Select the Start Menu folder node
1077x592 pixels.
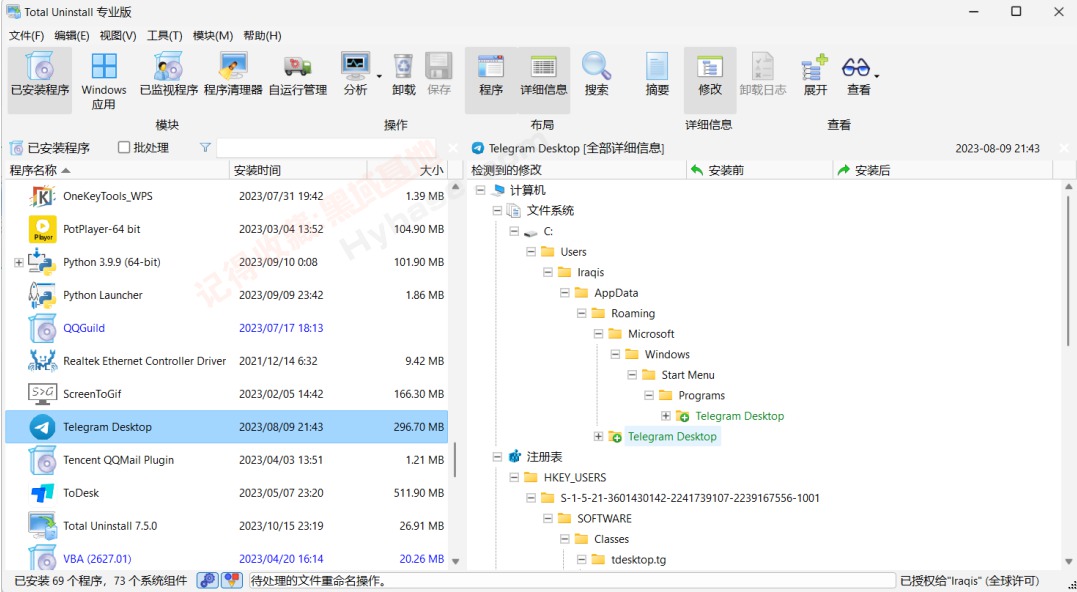coord(688,375)
